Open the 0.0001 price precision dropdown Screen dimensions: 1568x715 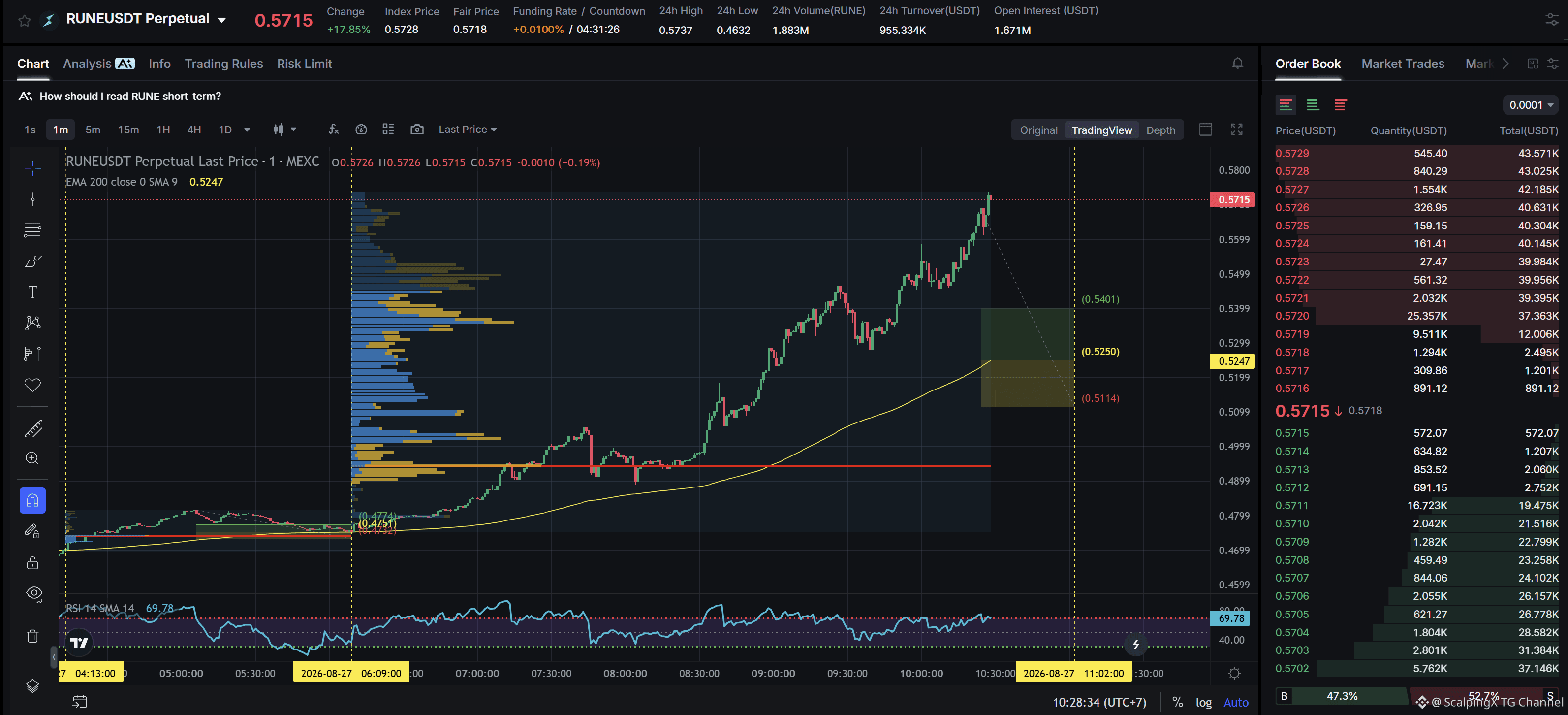(1530, 105)
